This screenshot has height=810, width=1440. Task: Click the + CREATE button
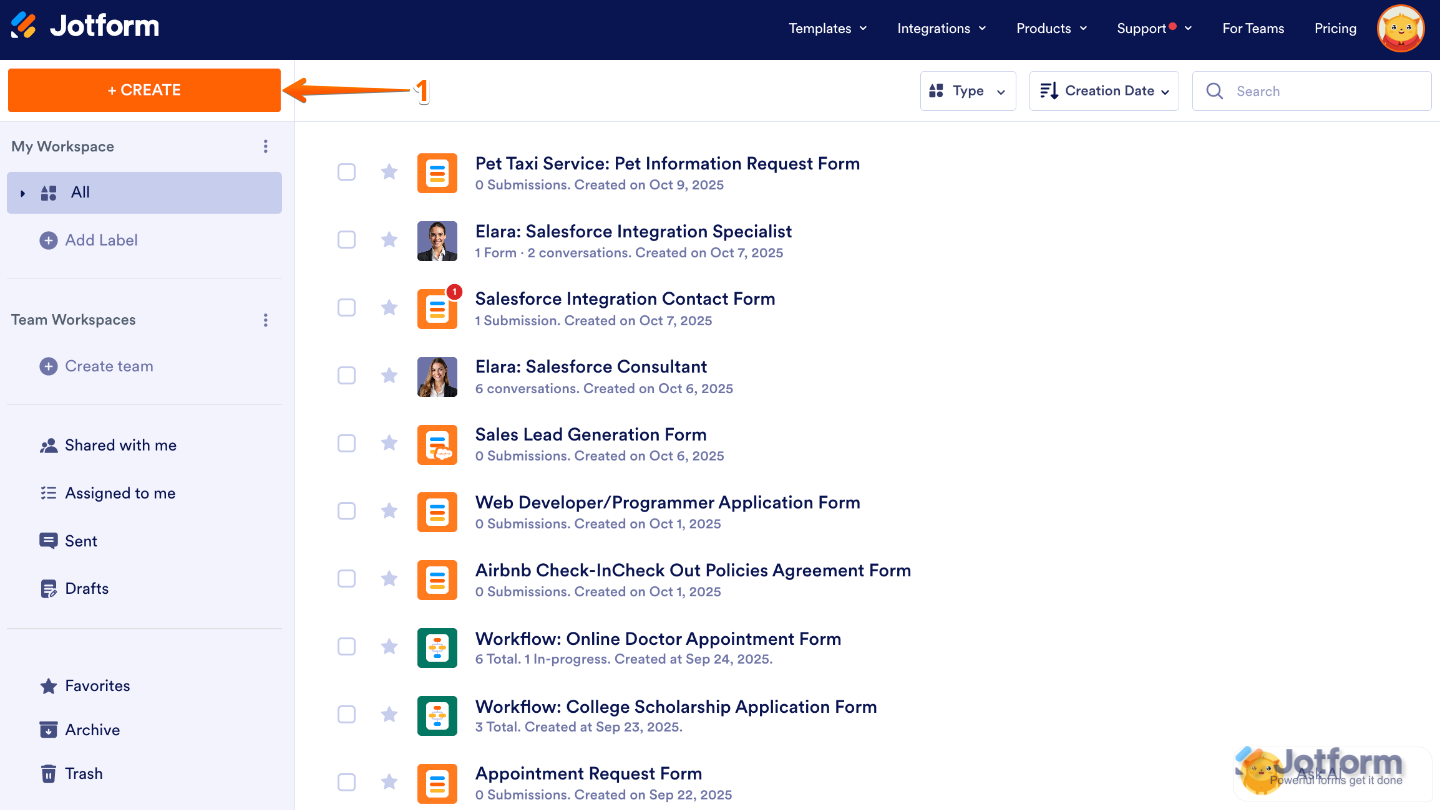(144, 90)
